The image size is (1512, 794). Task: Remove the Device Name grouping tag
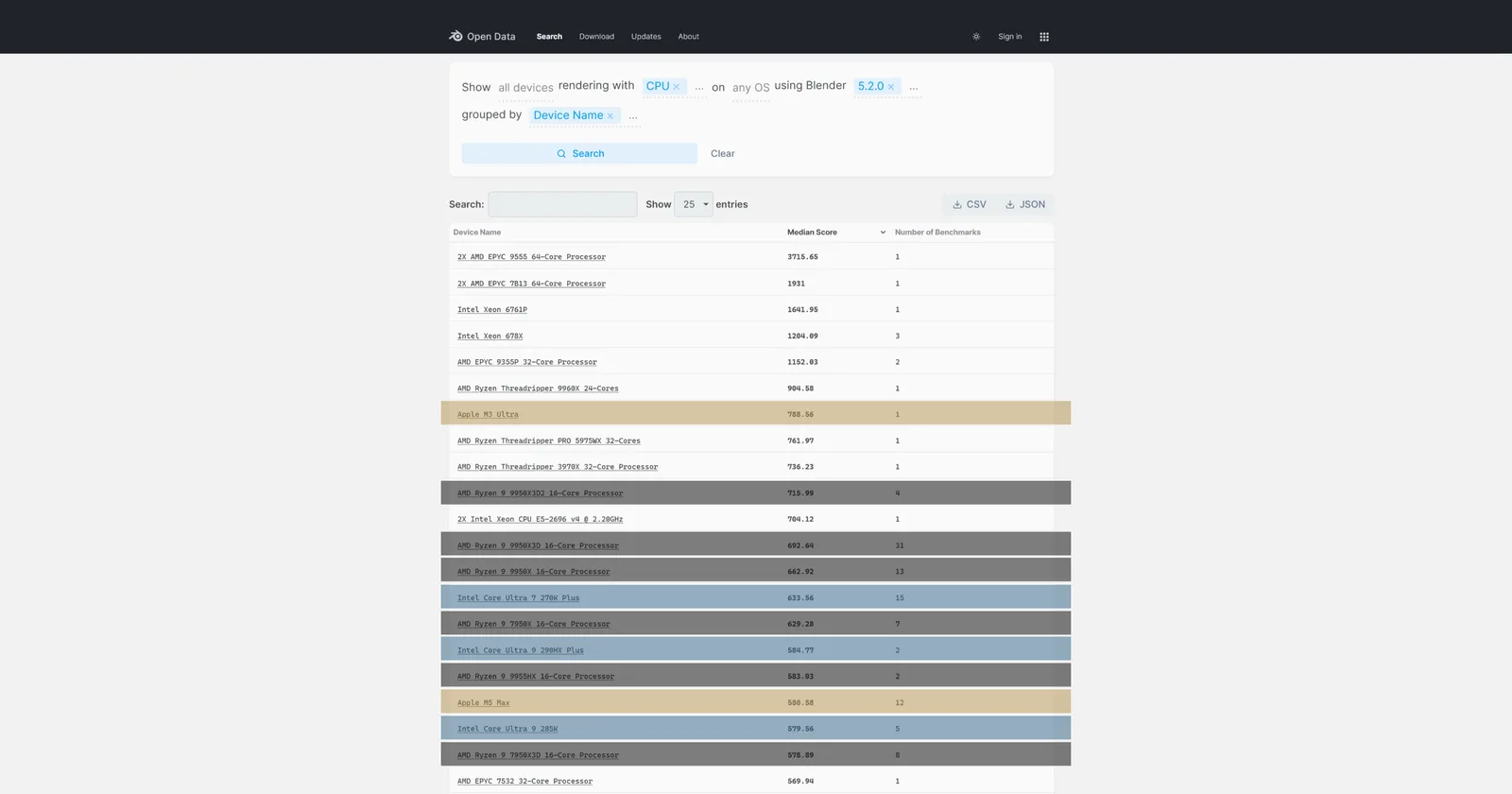(610, 116)
